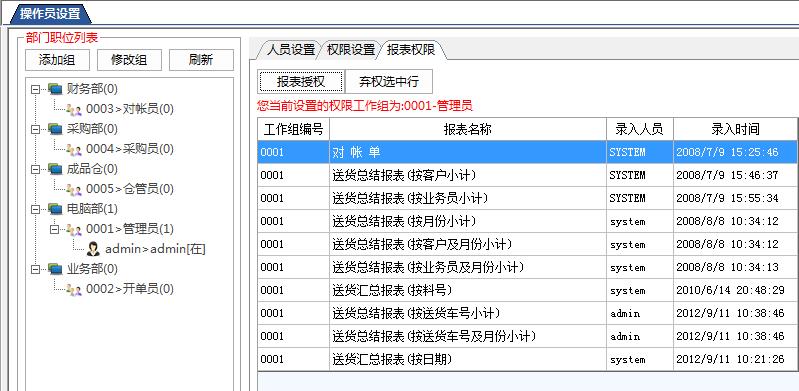
Task: Click the 弃权选中行 button
Action: pyautogui.click(x=389, y=82)
